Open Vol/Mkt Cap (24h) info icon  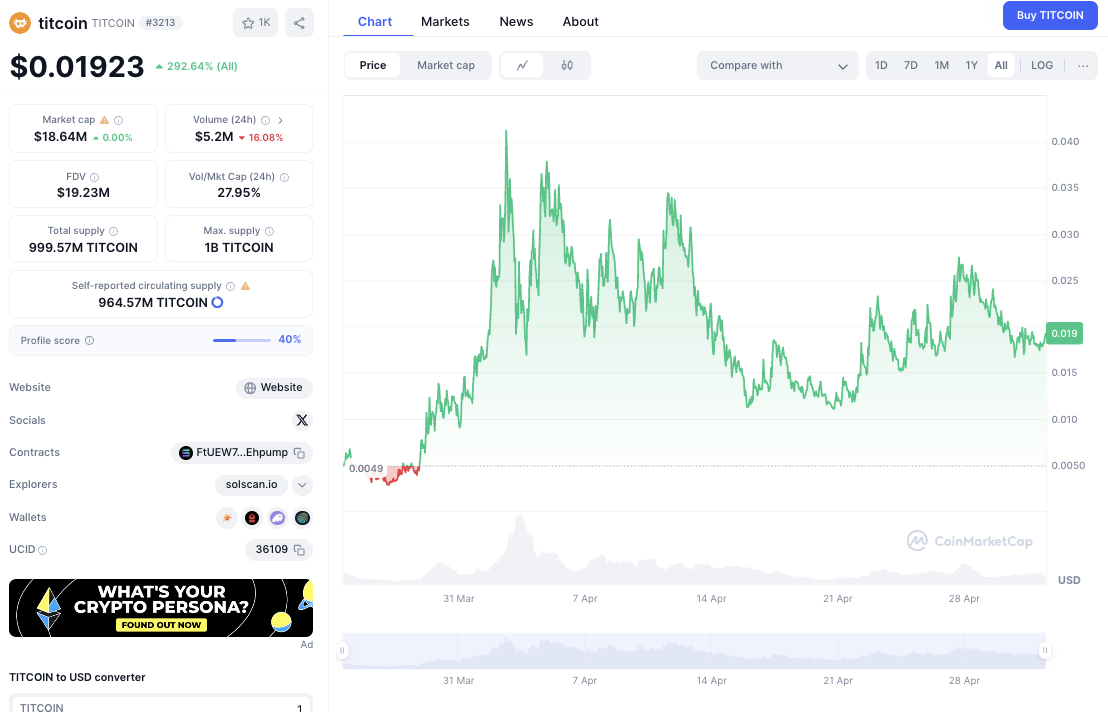point(285,177)
